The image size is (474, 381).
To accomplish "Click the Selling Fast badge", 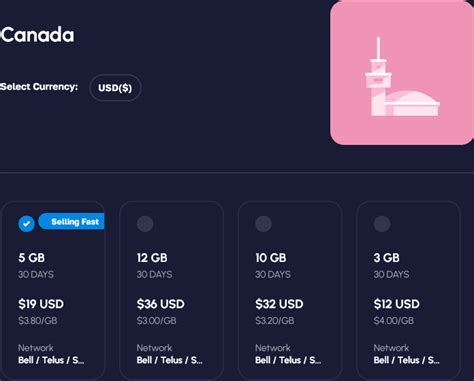I will tap(71, 221).
